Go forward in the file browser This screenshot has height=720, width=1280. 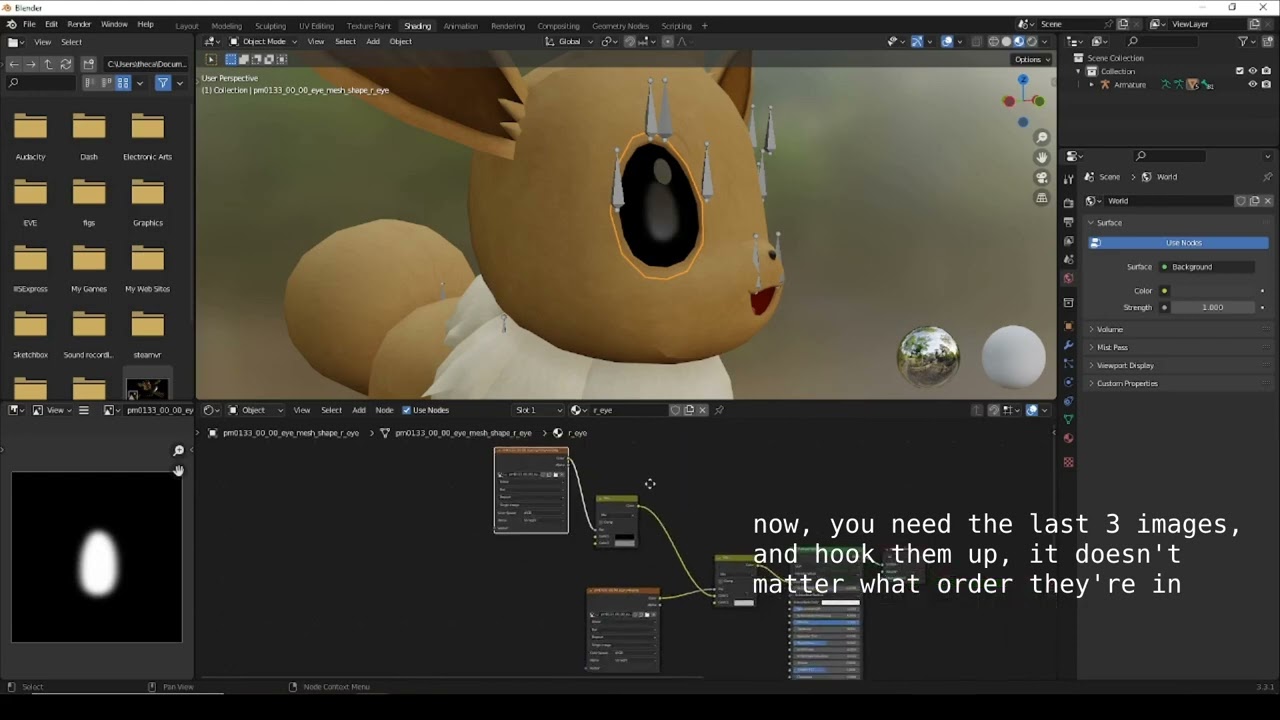31,64
